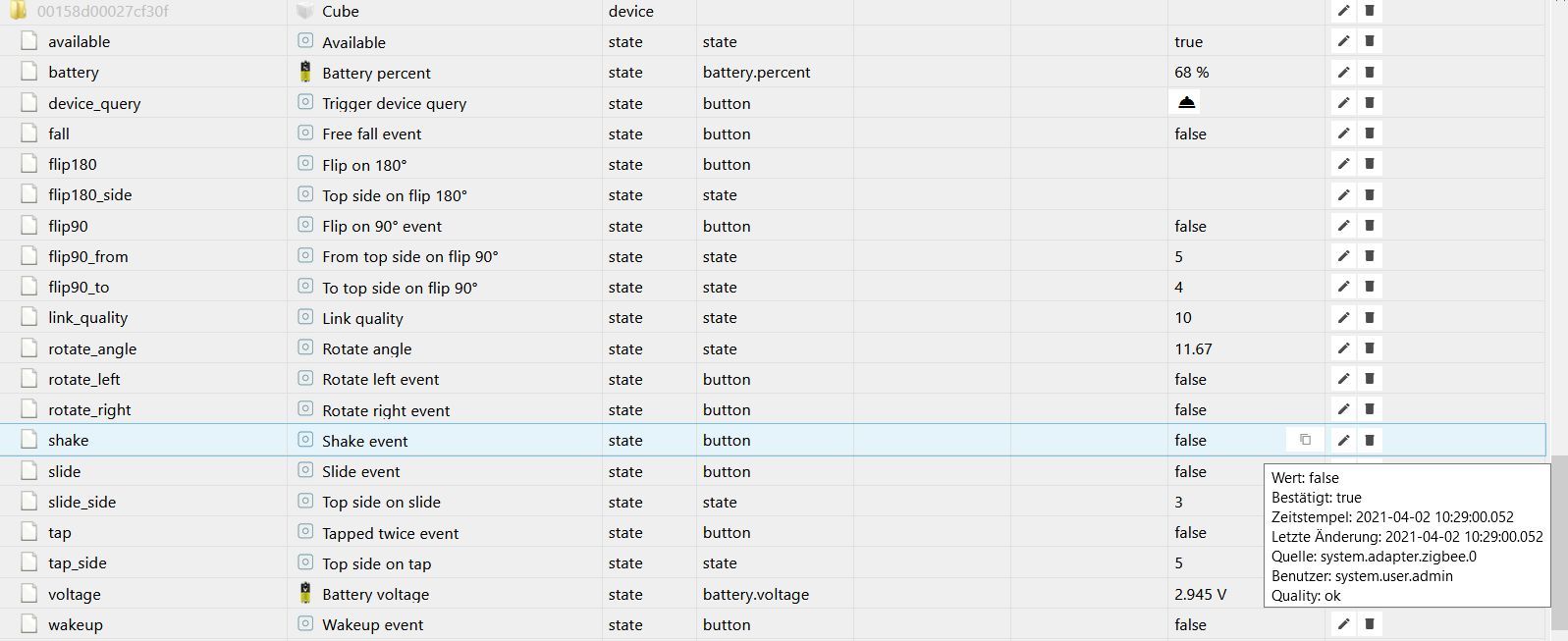This screenshot has height=641, width=1568.
Task: Click the Rotate left event name
Action: tap(380, 379)
